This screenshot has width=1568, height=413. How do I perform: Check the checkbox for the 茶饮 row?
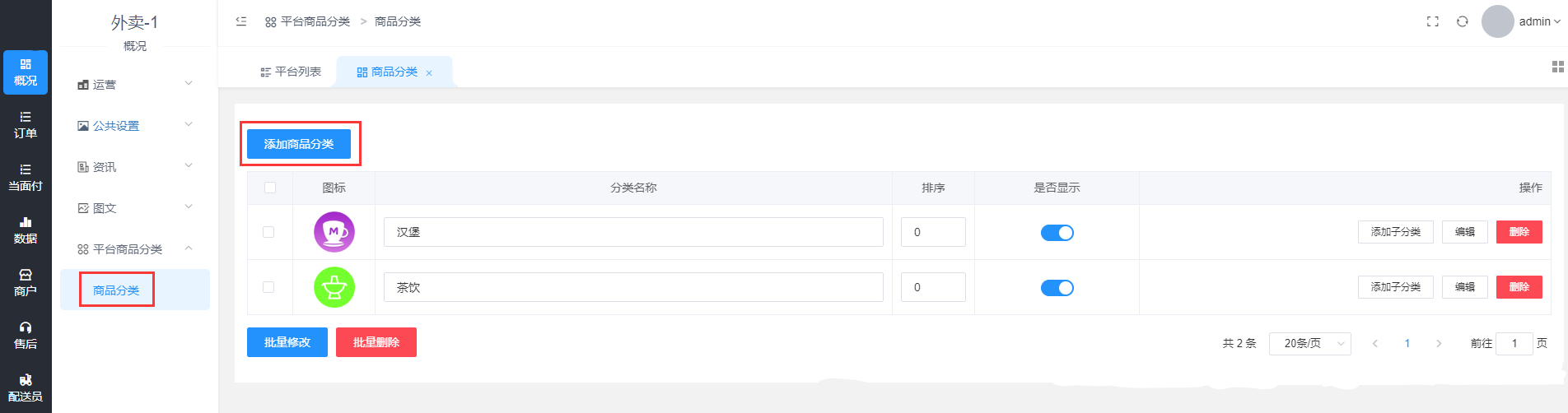[268, 287]
